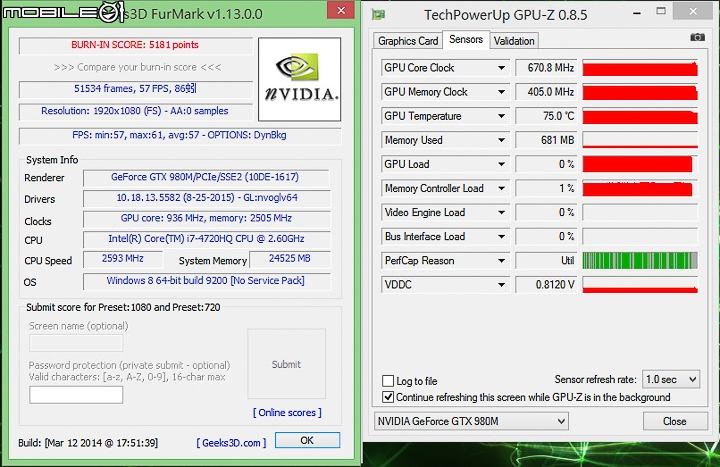Click the VDDC voltage graph
This screenshot has height=467, width=720.
pos(640,285)
